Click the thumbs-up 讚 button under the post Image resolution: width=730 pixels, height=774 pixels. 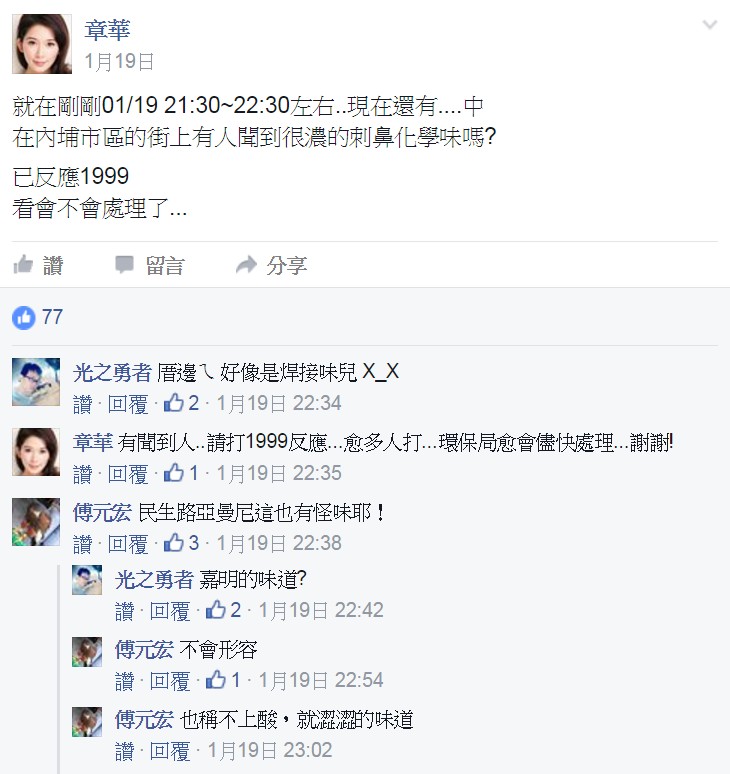38,266
